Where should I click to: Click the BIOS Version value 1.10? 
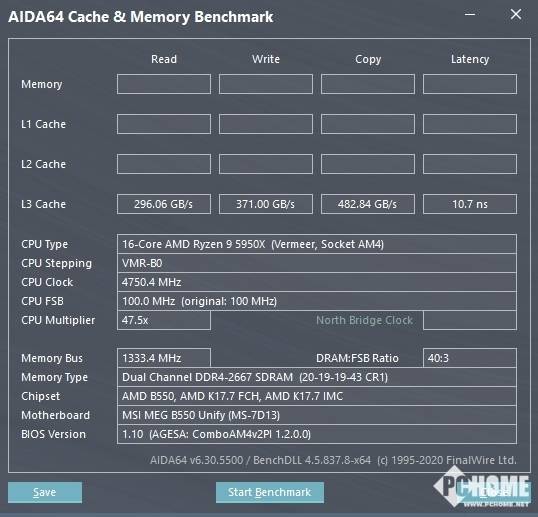tap(317, 434)
